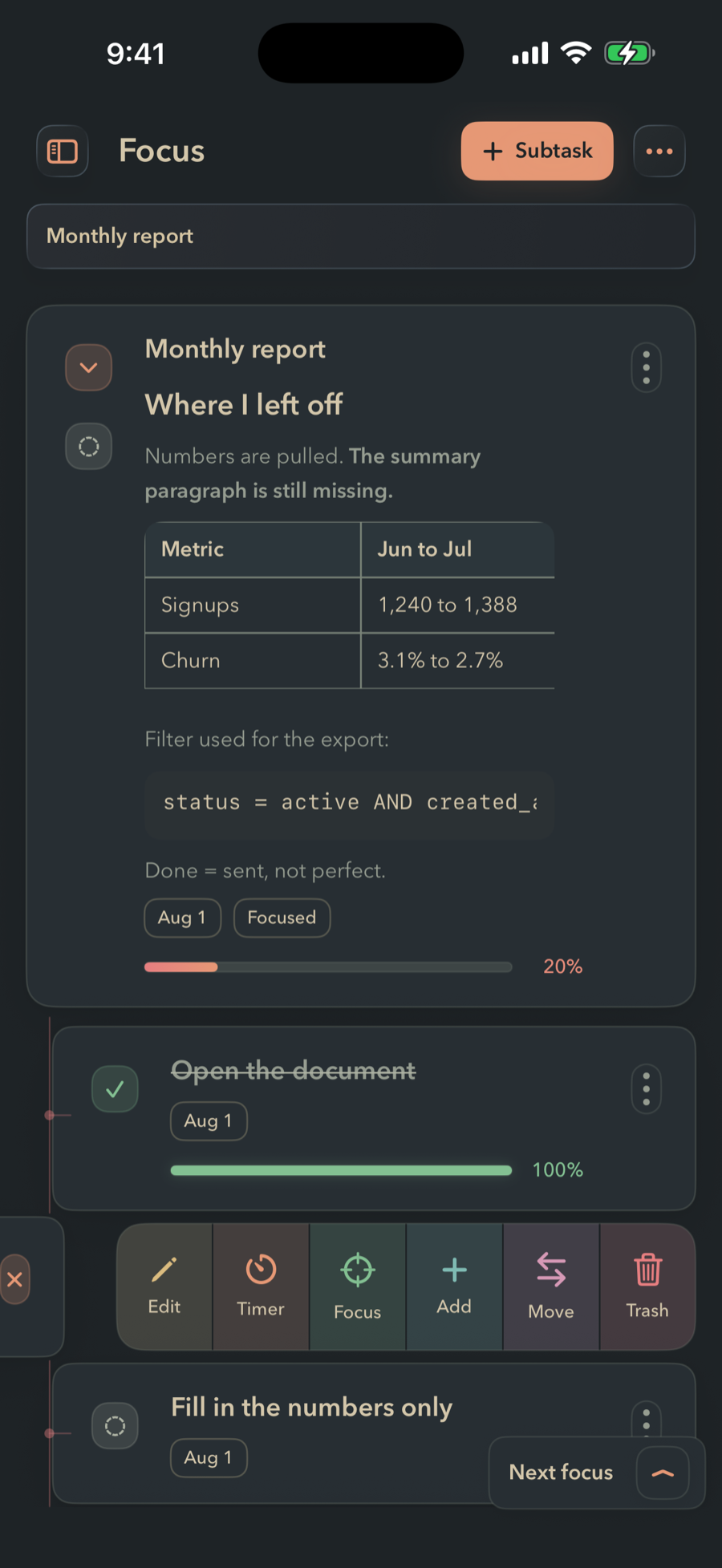Collapse the Monthly report card chevron
The height and width of the screenshot is (1568, 722).
[x=88, y=367]
